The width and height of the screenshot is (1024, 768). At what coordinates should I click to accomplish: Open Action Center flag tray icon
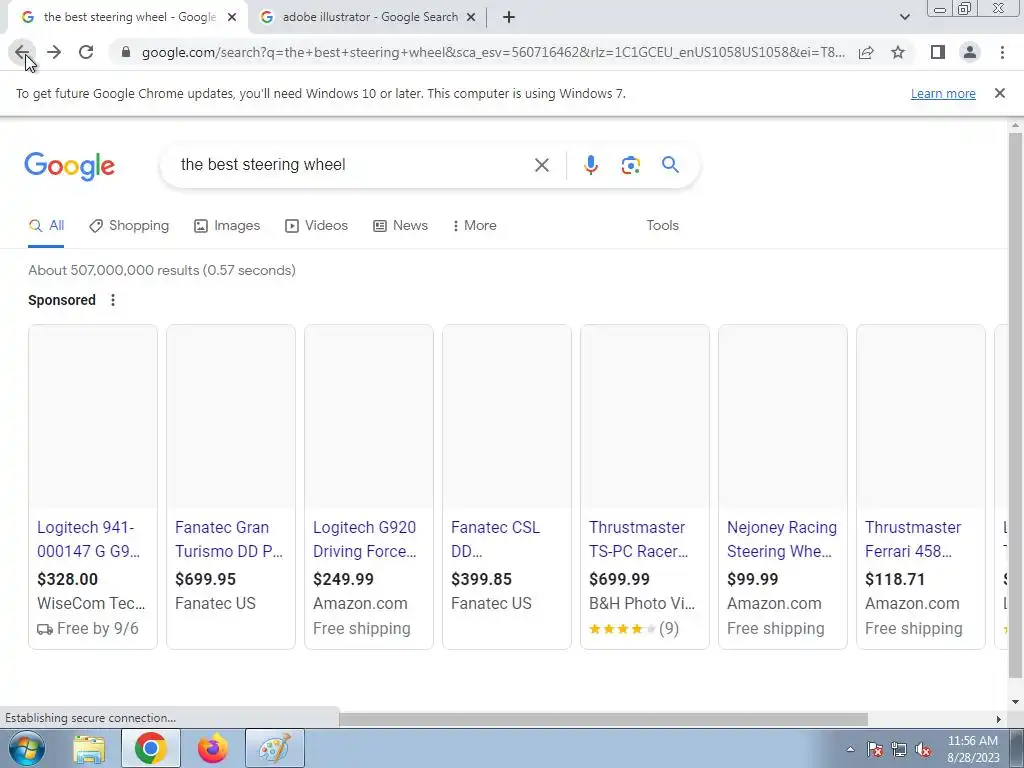pyautogui.click(x=875, y=750)
